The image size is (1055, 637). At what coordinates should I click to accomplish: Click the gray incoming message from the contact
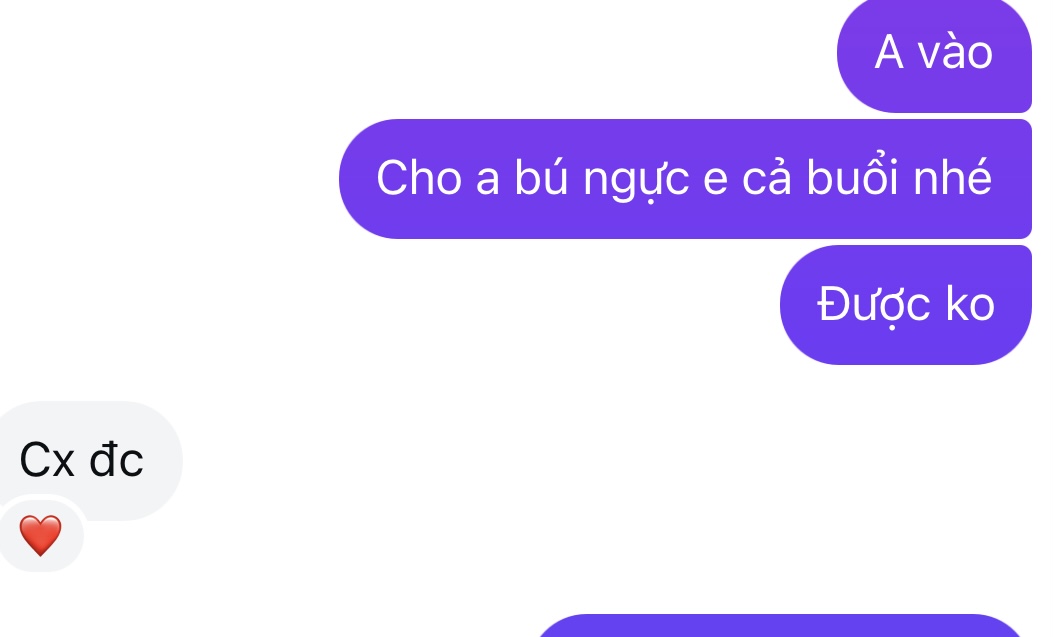[x=90, y=460]
